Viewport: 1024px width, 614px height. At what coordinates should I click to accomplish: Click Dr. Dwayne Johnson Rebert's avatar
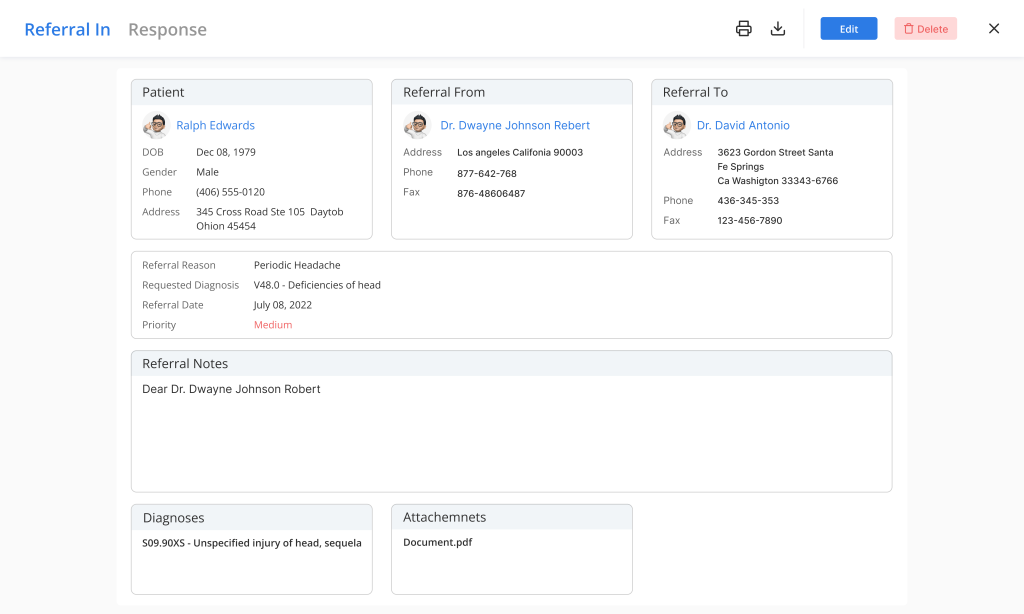click(x=417, y=126)
